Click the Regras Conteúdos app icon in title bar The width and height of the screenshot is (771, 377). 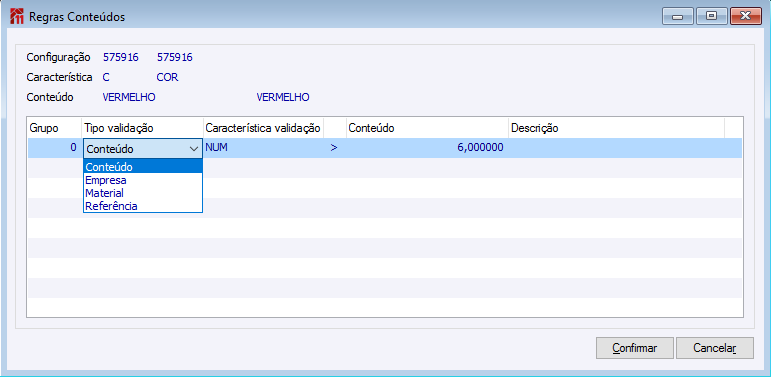17,17
